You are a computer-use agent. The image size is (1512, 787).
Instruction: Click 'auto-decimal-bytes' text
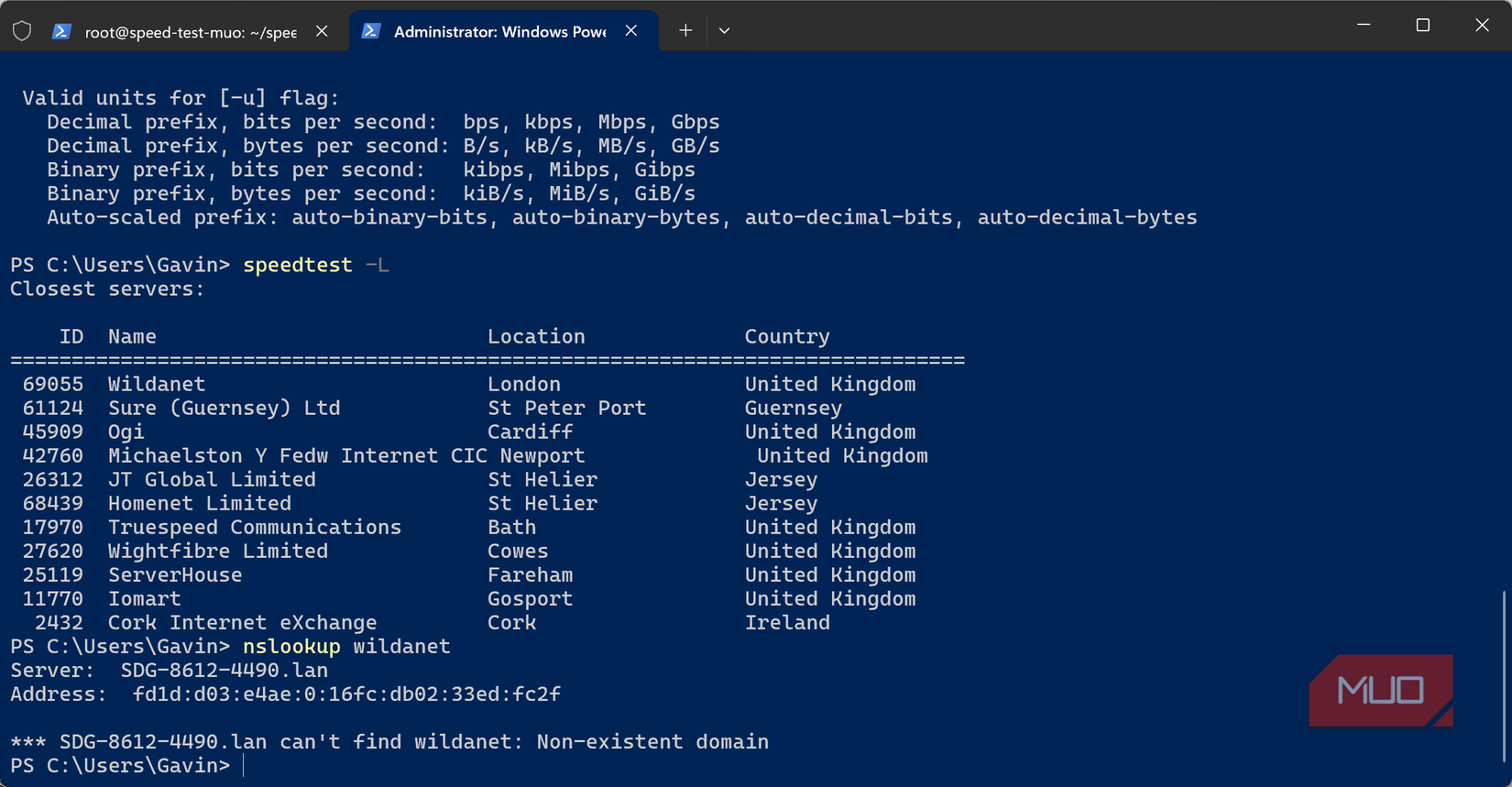(1087, 217)
